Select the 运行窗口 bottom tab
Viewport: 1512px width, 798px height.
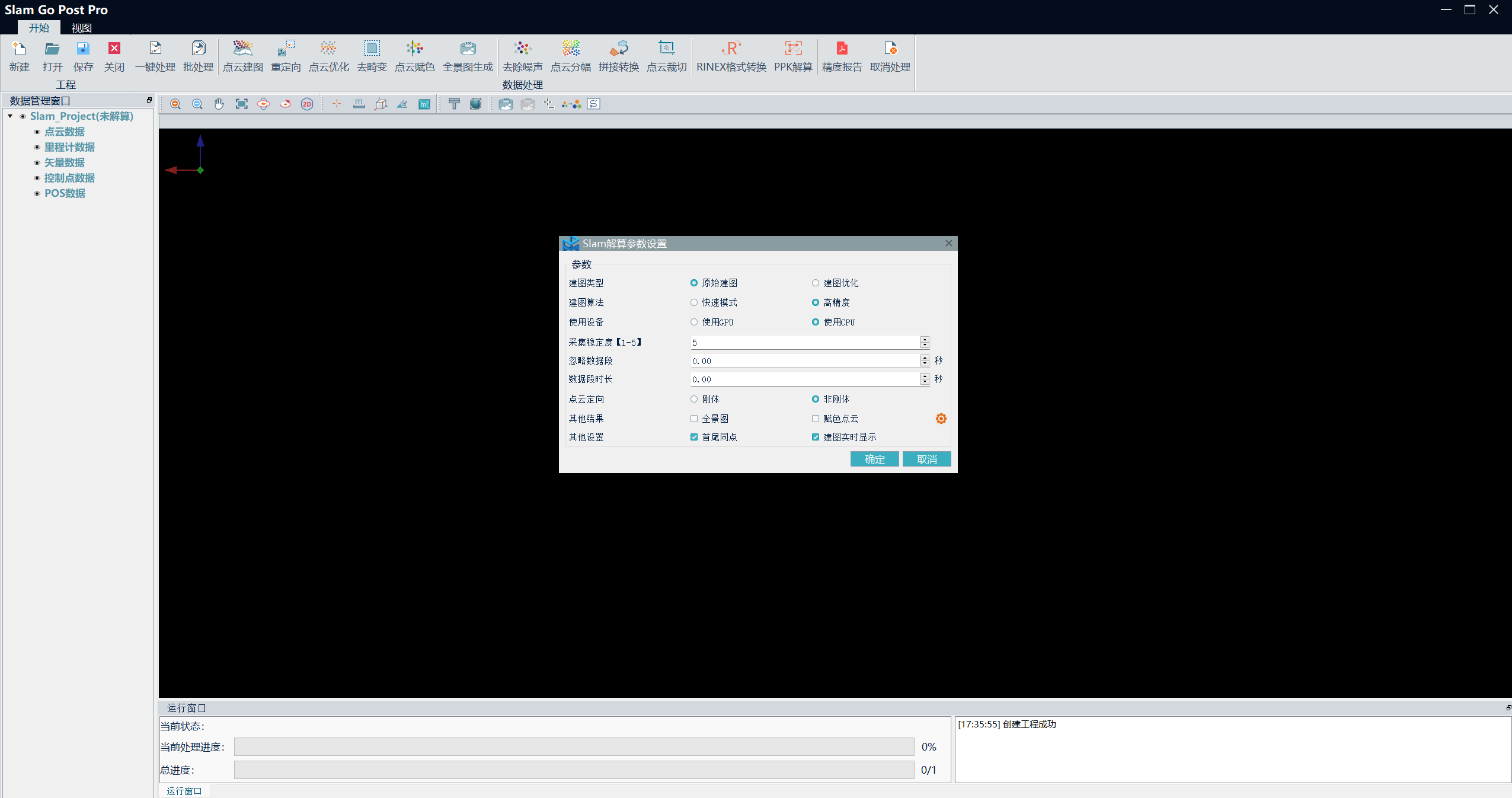[184, 791]
